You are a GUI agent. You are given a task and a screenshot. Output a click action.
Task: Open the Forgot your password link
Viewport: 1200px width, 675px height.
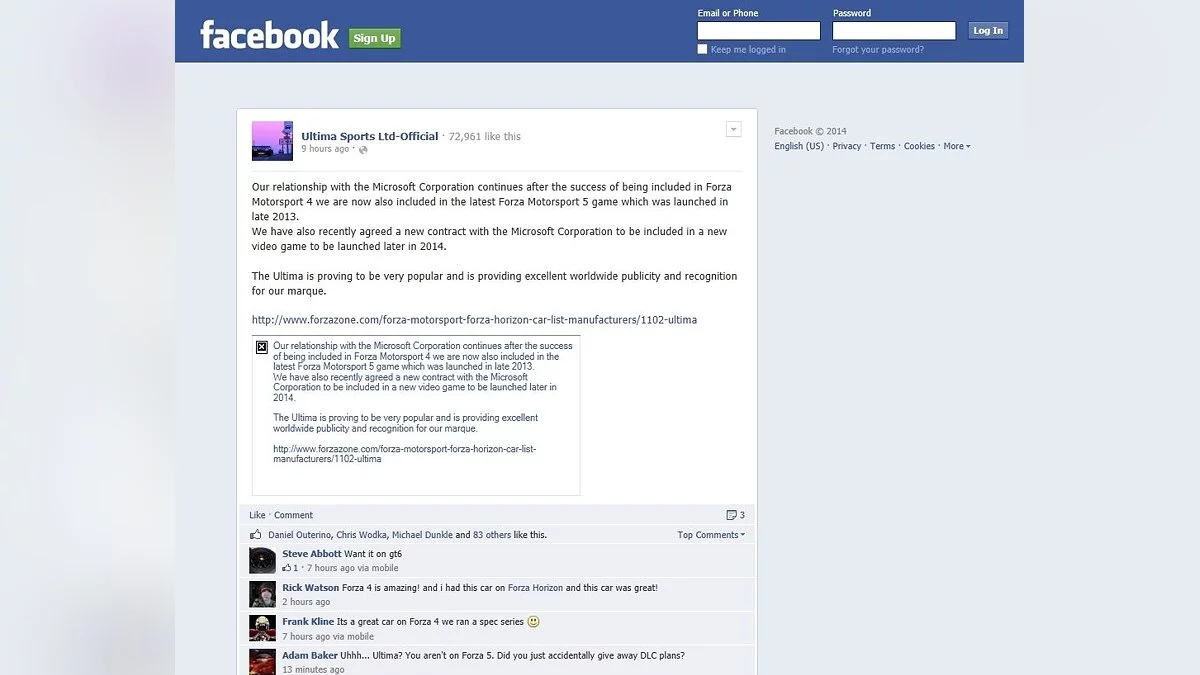(x=878, y=50)
